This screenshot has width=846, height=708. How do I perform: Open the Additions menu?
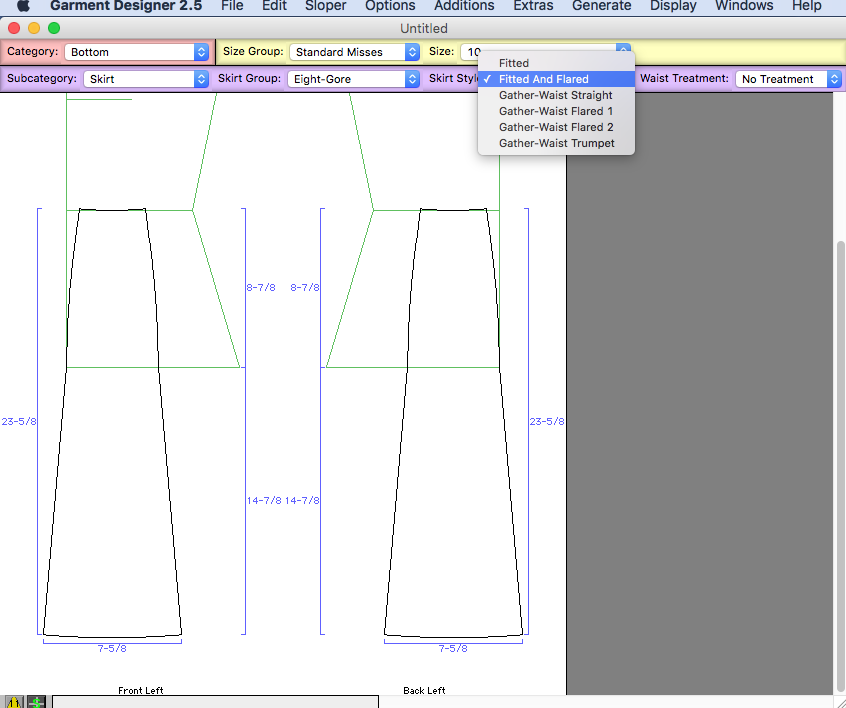464,6
